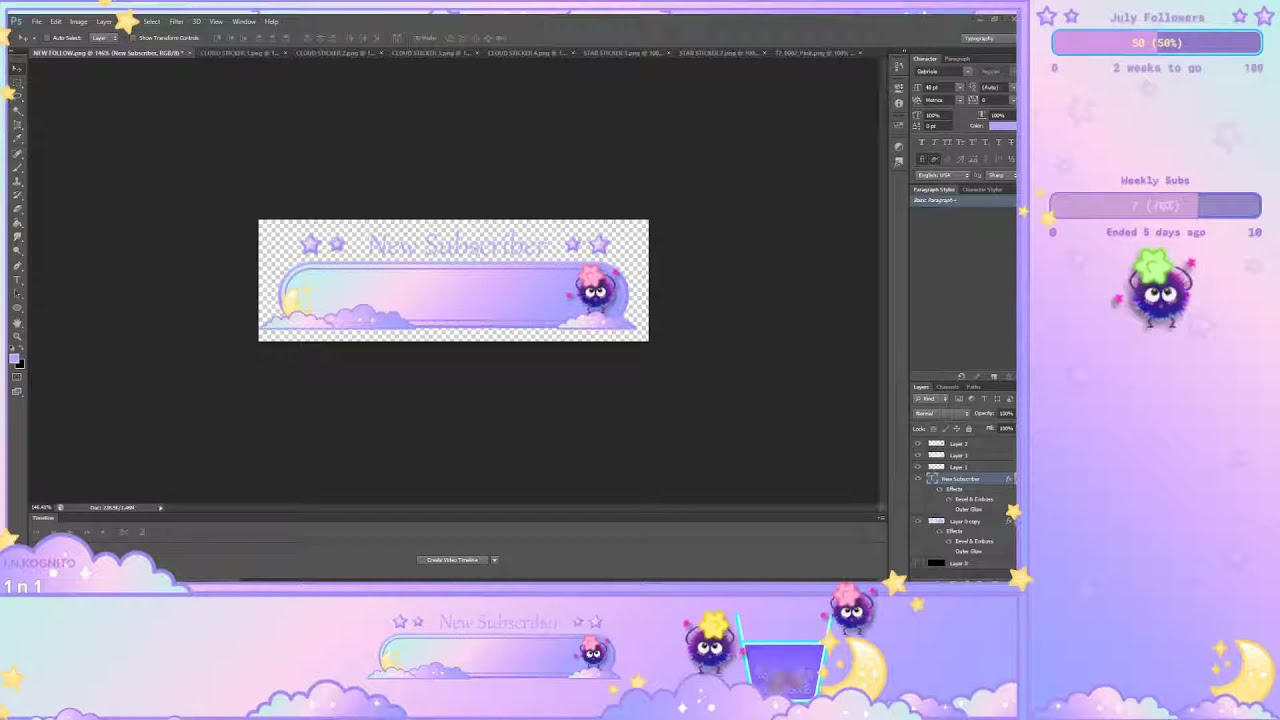1280x720 pixels.
Task: Hide Layer 3 using its eye icon
Action: 918,455
